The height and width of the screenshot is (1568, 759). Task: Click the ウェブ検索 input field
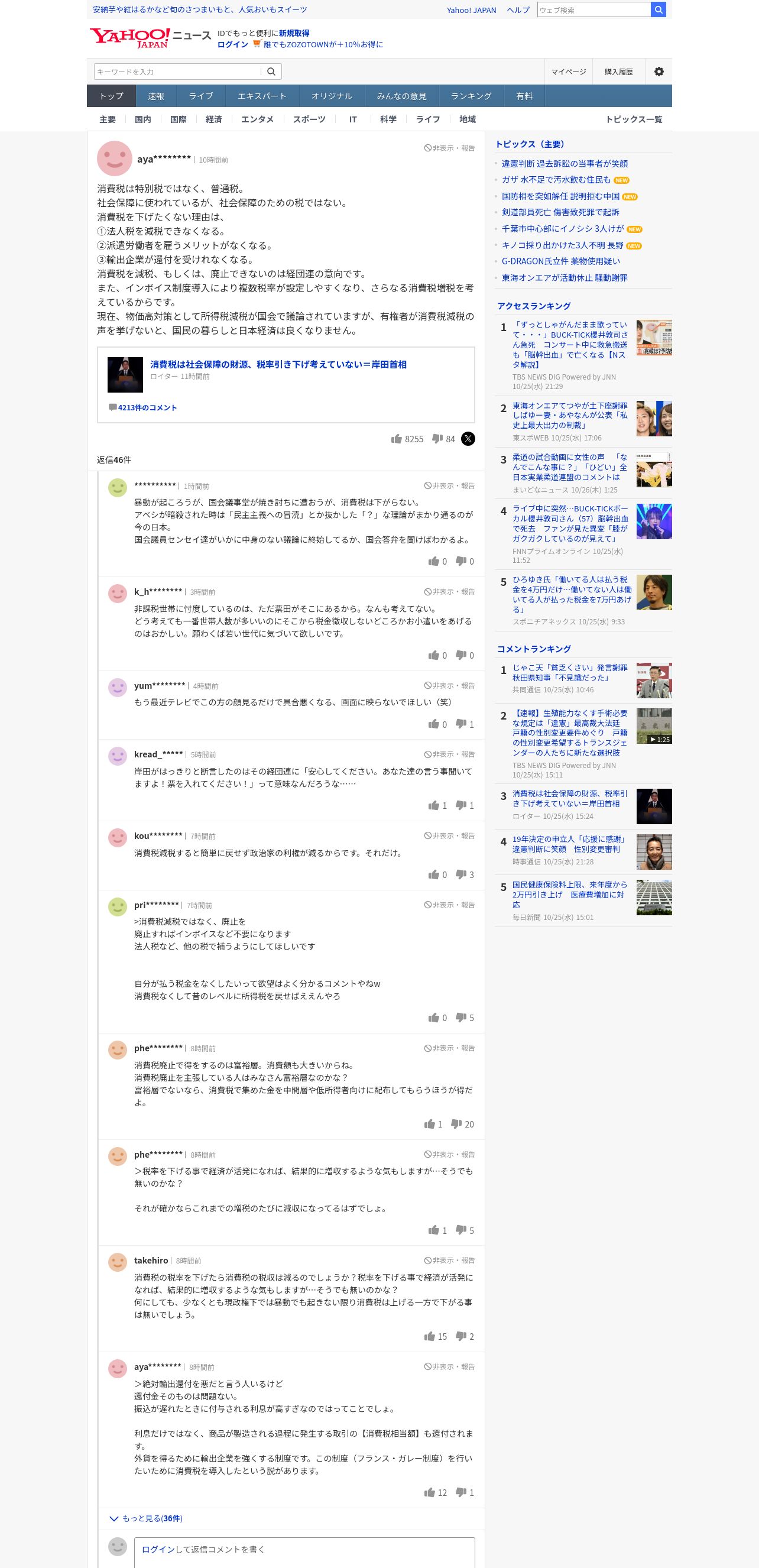point(593,9)
